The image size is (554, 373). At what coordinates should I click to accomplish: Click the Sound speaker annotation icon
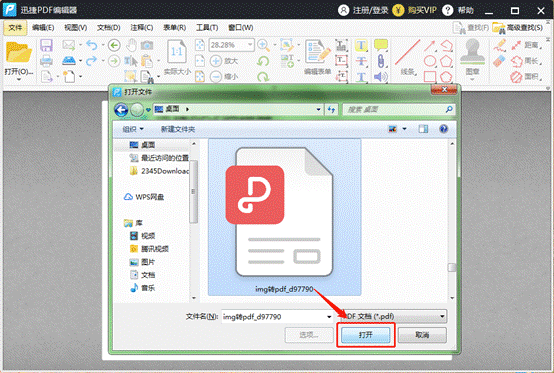point(381,77)
